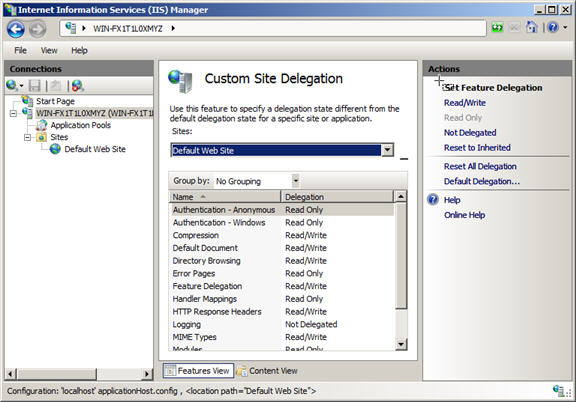Open Default Delegation... link

(x=482, y=182)
